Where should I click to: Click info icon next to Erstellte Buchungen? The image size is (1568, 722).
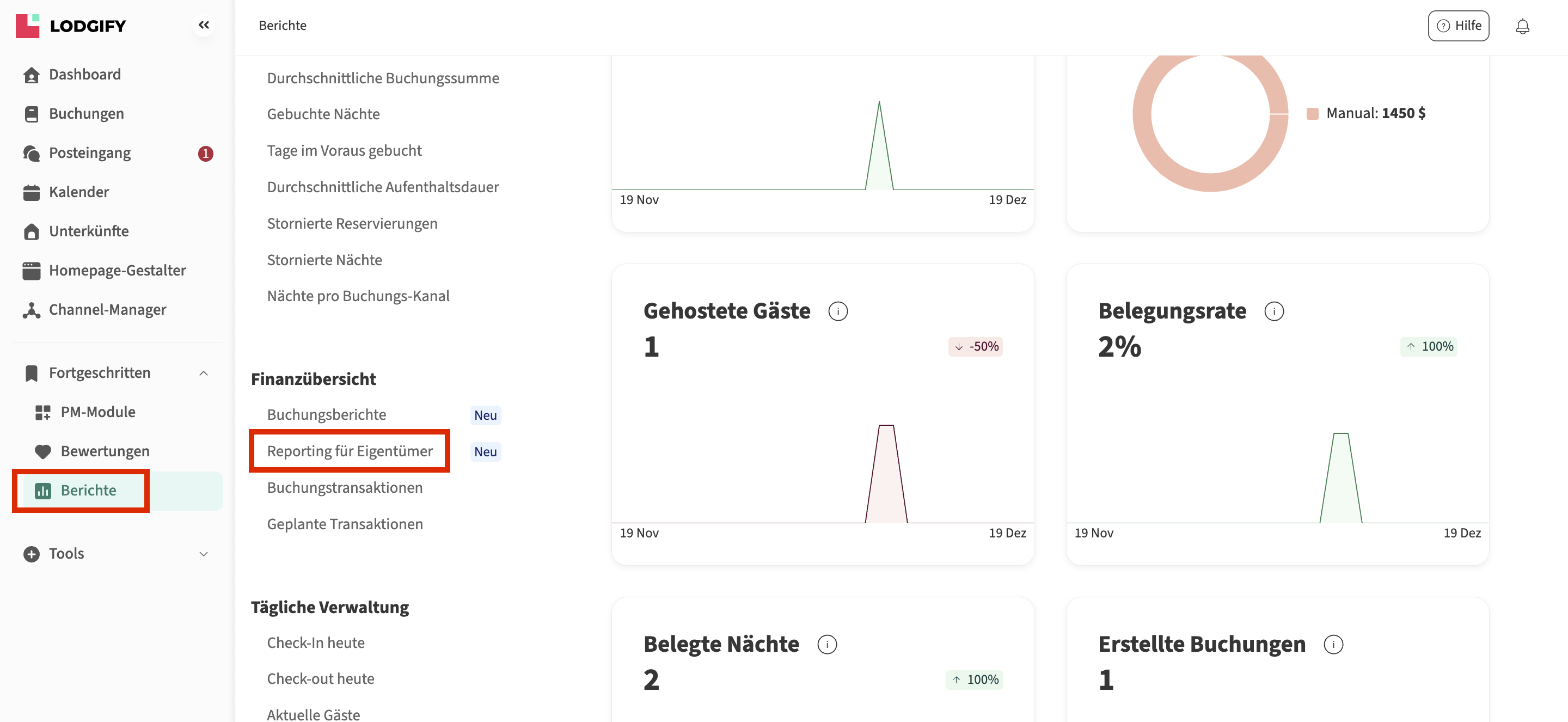(1333, 644)
